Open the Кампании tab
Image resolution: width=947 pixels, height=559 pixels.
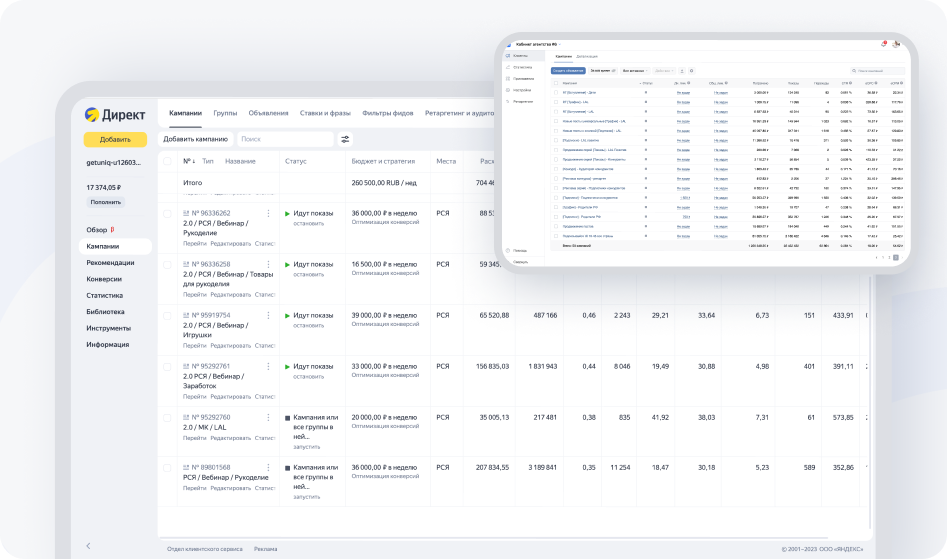tap(185, 113)
